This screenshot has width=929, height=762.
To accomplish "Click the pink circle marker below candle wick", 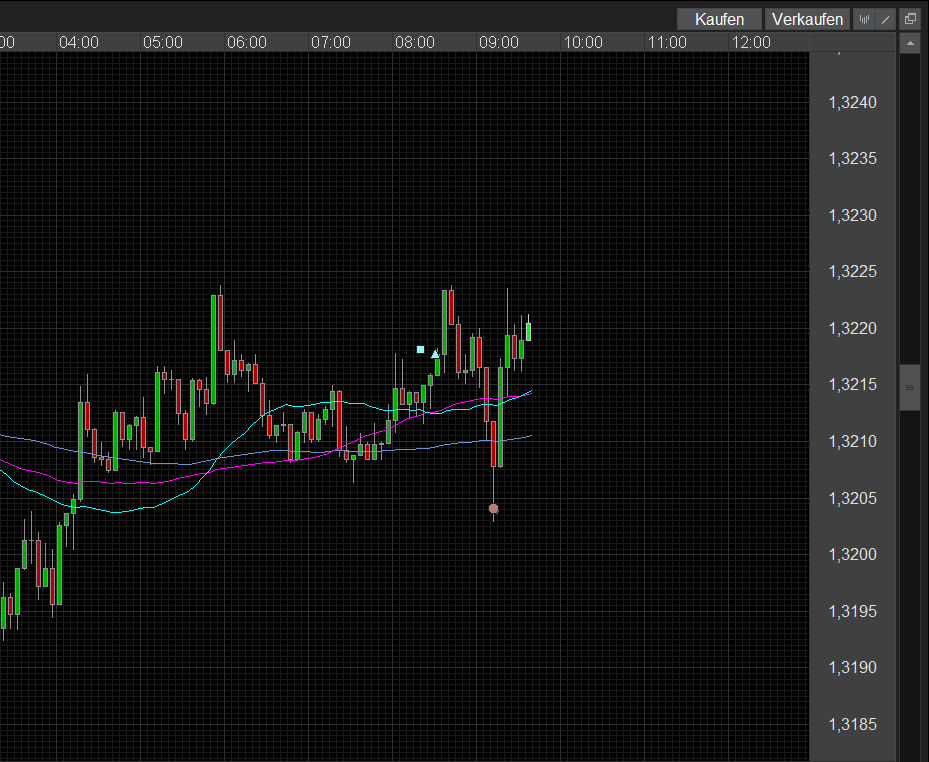I will coord(493,509).
